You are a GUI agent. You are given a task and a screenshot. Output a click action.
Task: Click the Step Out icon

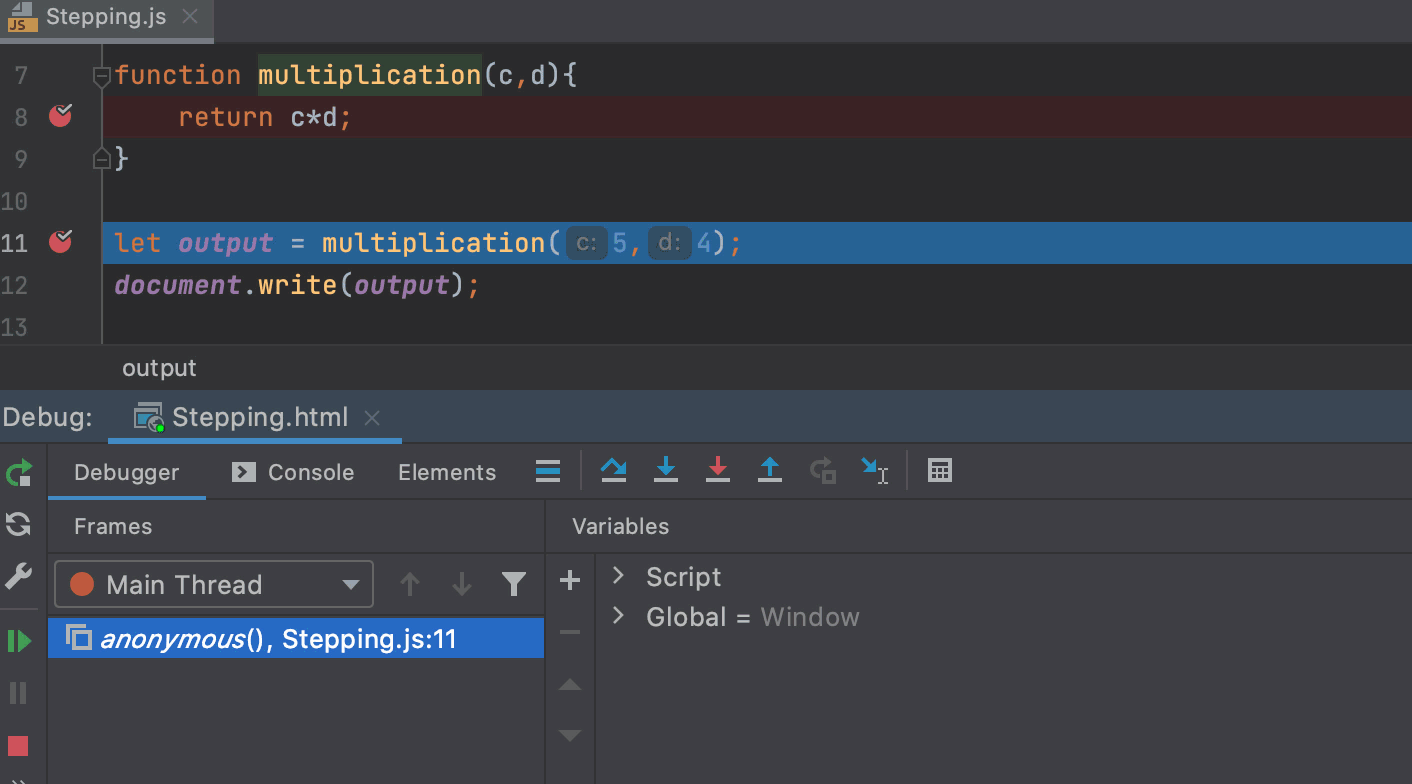pos(770,471)
